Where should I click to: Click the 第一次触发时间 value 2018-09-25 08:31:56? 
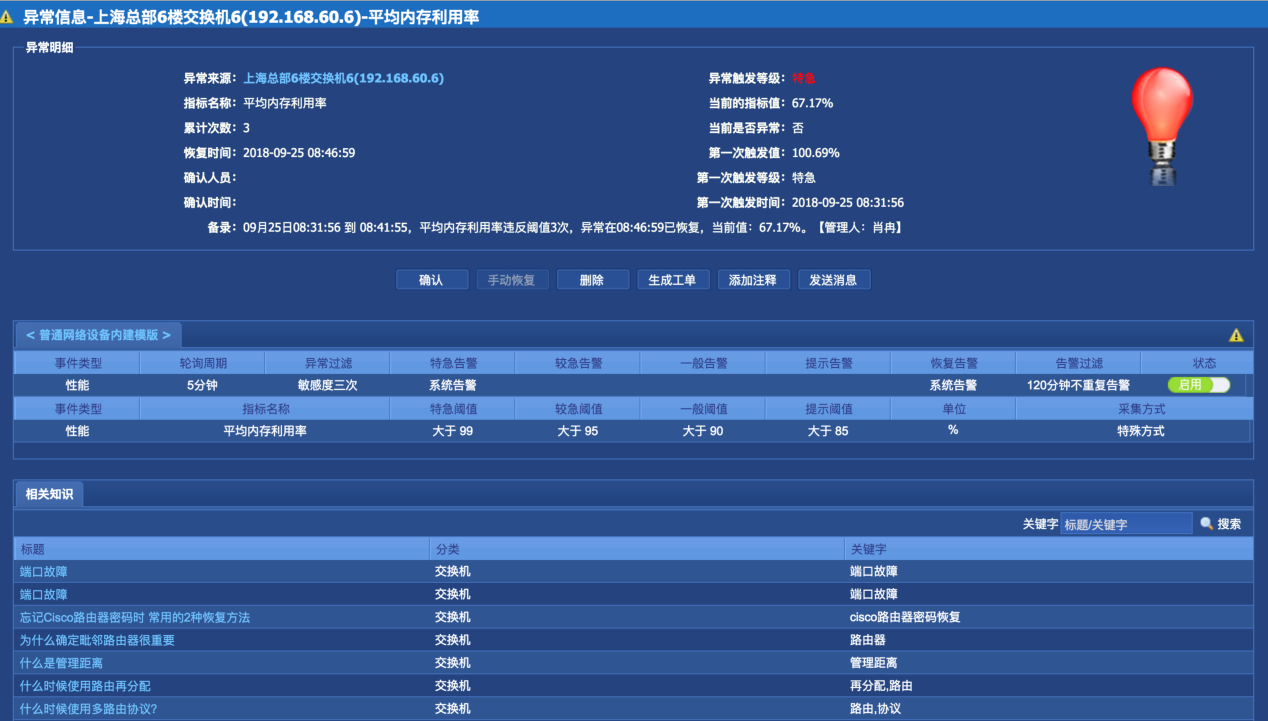pyautogui.click(x=848, y=203)
